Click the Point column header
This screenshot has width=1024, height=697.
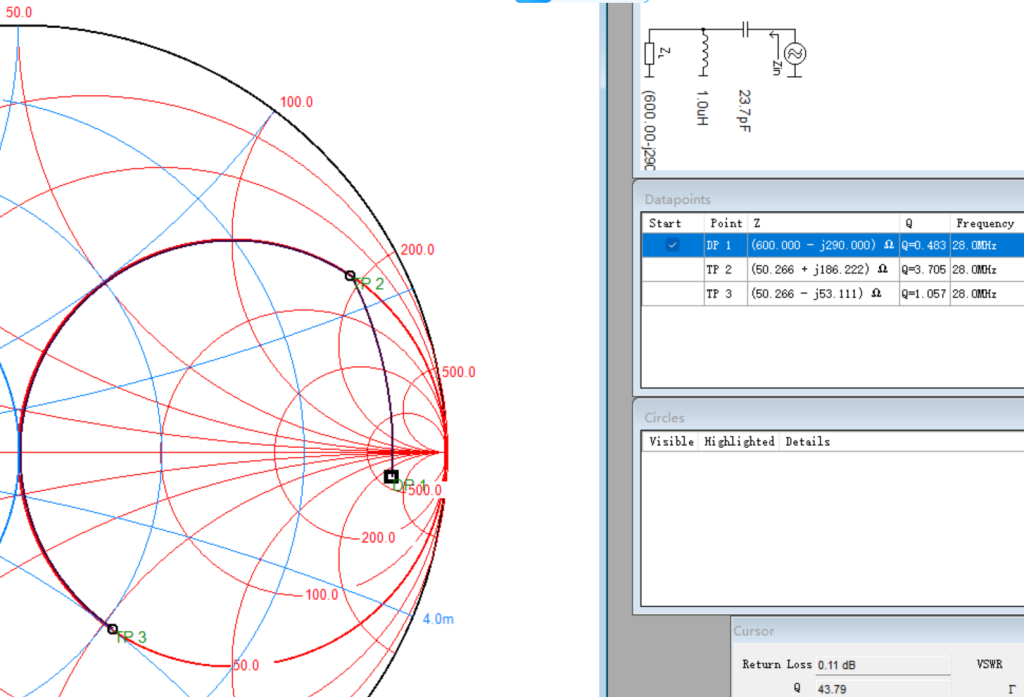tap(726, 223)
